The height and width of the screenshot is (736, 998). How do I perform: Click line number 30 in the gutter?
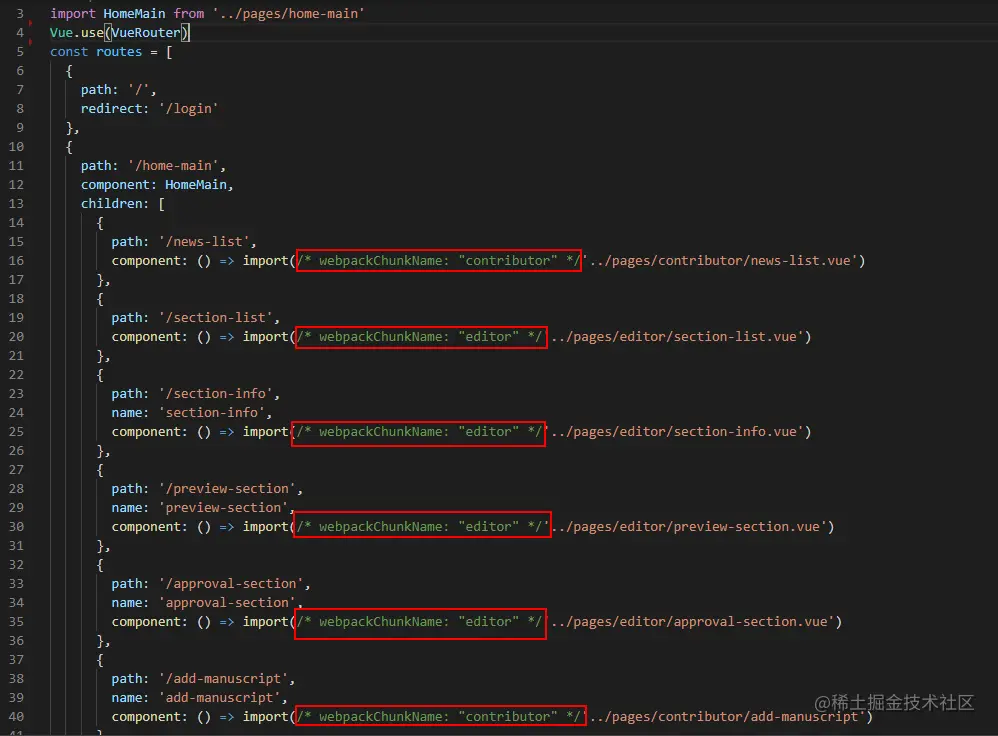point(16,527)
